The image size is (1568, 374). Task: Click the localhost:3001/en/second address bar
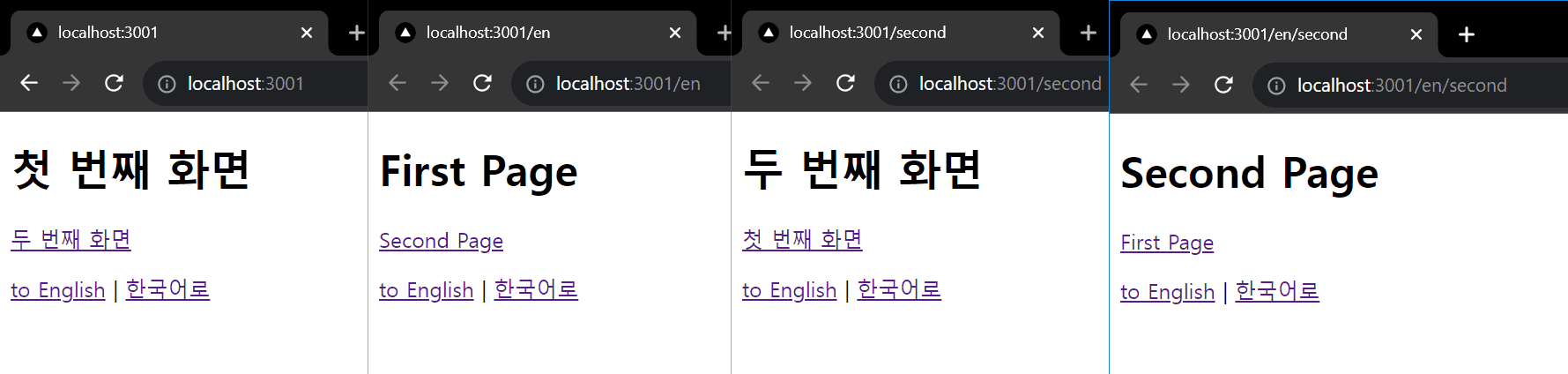(x=1410, y=86)
